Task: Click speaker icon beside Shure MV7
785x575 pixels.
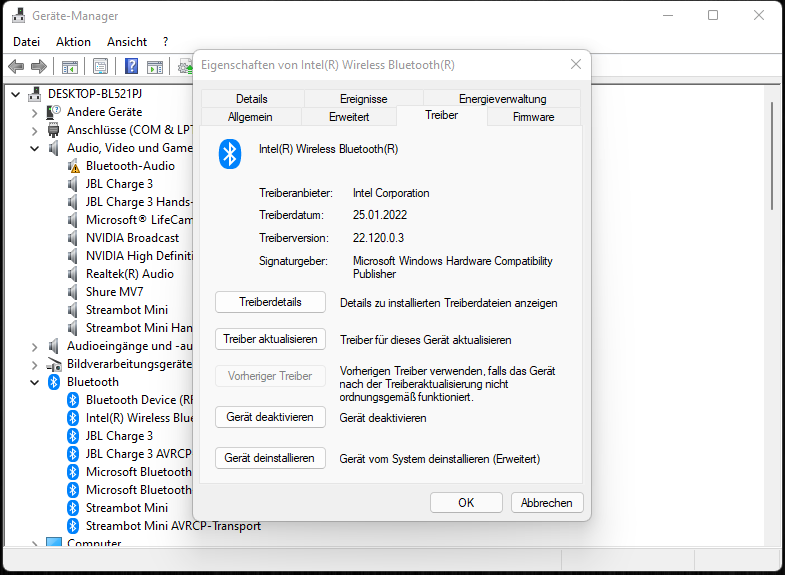Action: [x=73, y=292]
